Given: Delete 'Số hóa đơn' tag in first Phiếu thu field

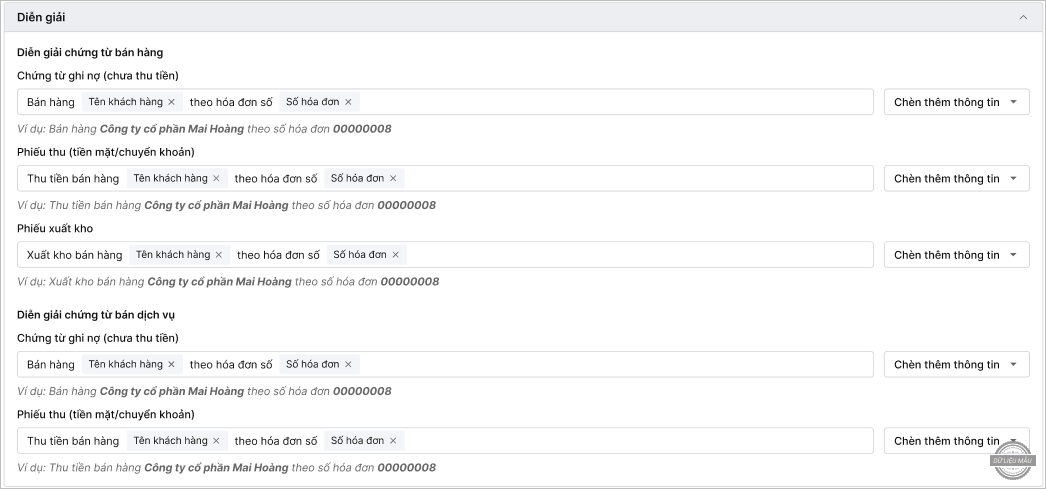Looking at the screenshot, I should click(393, 178).
